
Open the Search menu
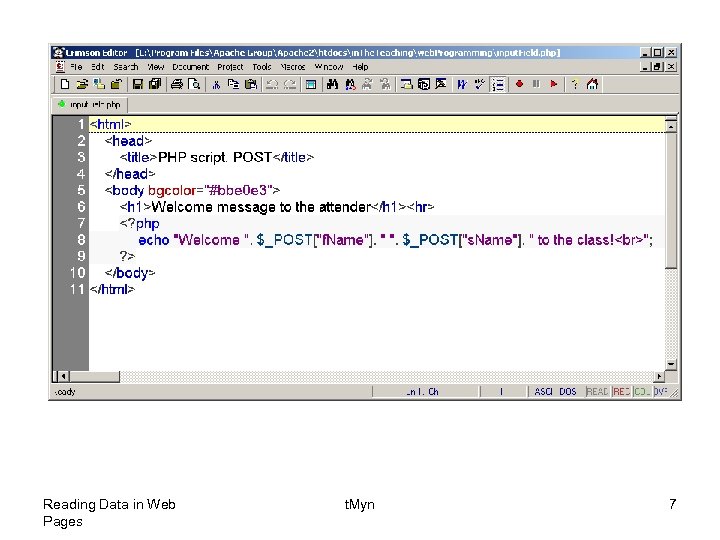[126, 67]
